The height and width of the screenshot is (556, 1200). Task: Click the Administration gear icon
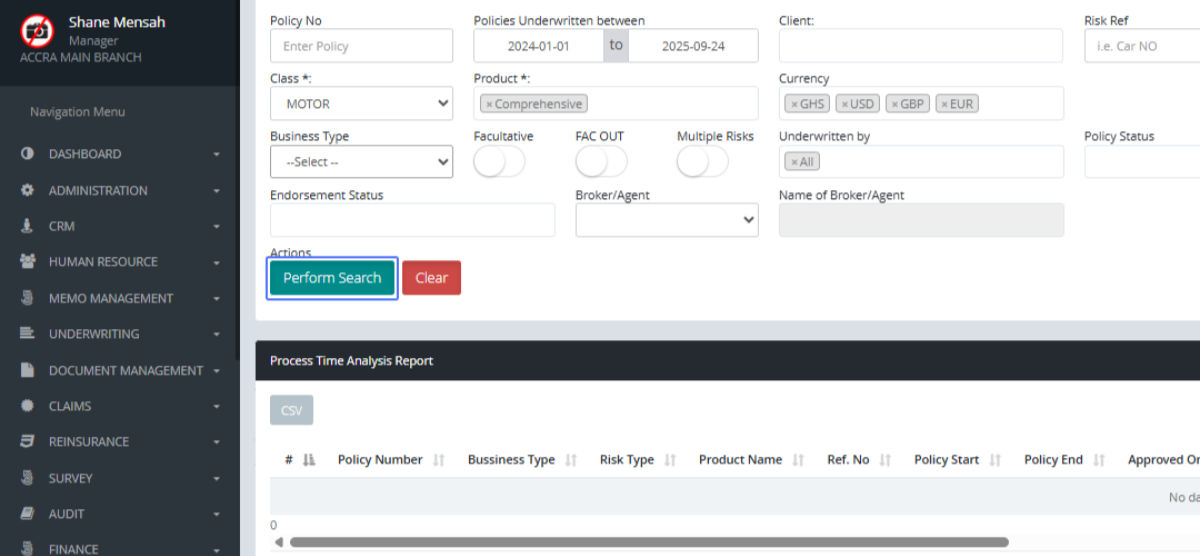(x=27, y=190)
